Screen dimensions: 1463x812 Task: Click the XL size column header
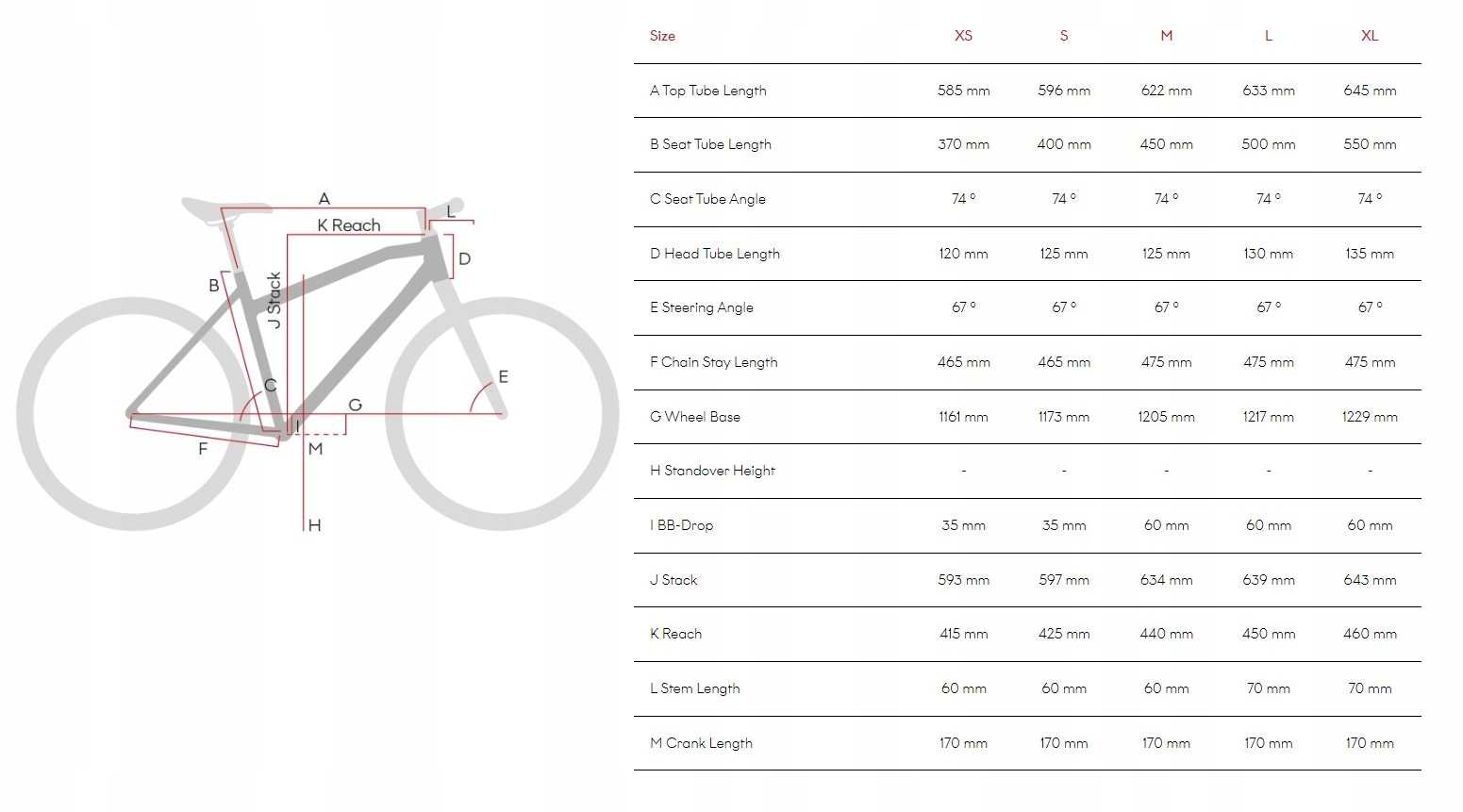click(x=1370, y=36)
